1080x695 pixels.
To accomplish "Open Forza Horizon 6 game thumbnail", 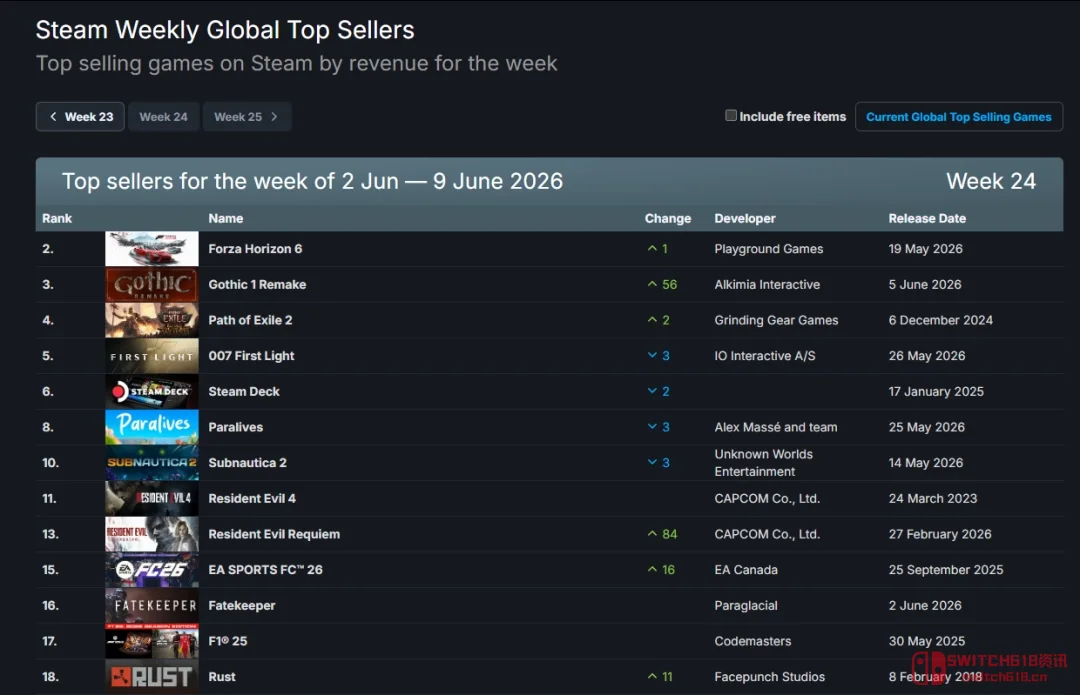I will coord(152,249).
